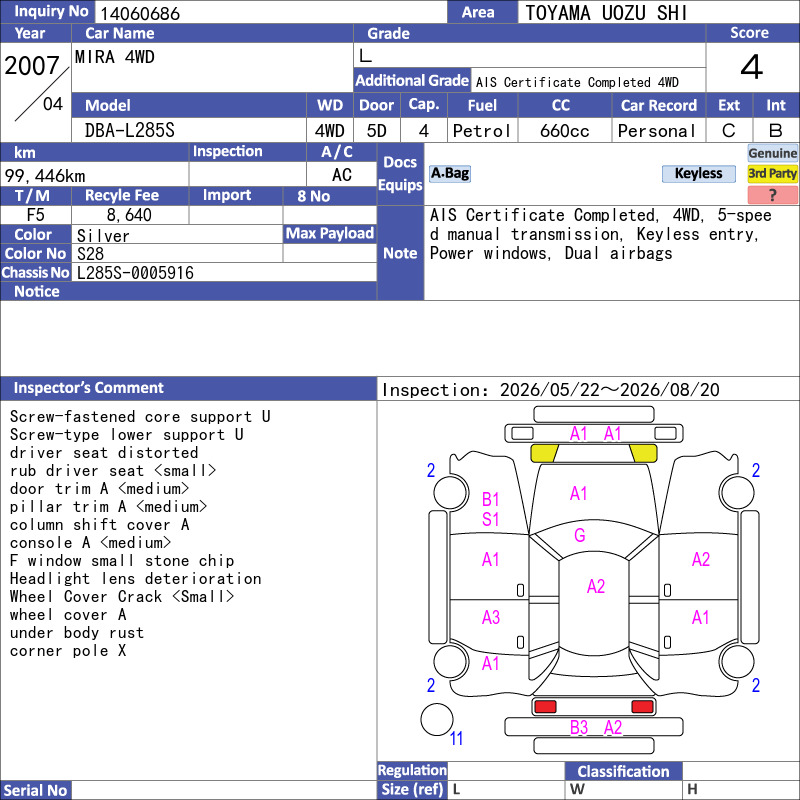Click the model code DBA-L285S
800x800 pixels.
coord(130,131)
